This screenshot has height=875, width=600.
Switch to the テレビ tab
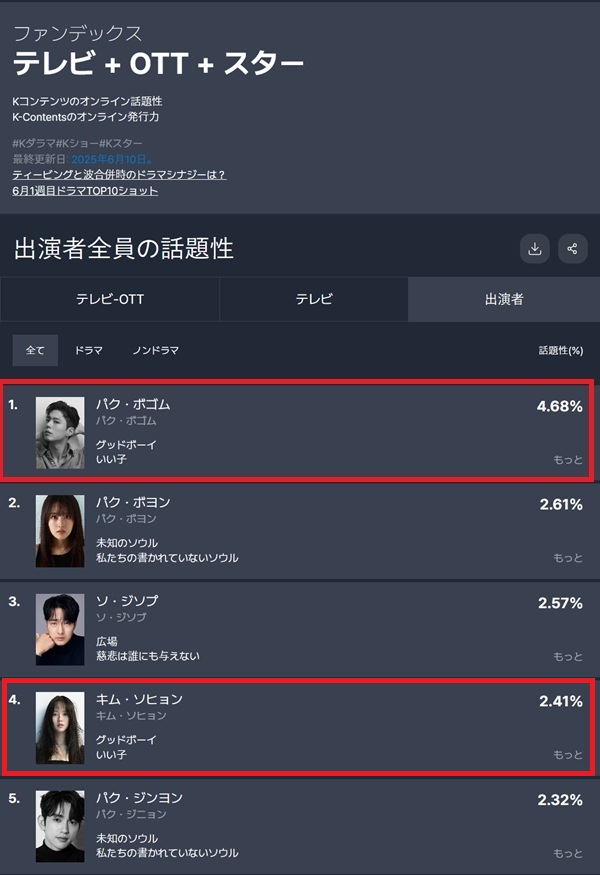coord(314,299)
